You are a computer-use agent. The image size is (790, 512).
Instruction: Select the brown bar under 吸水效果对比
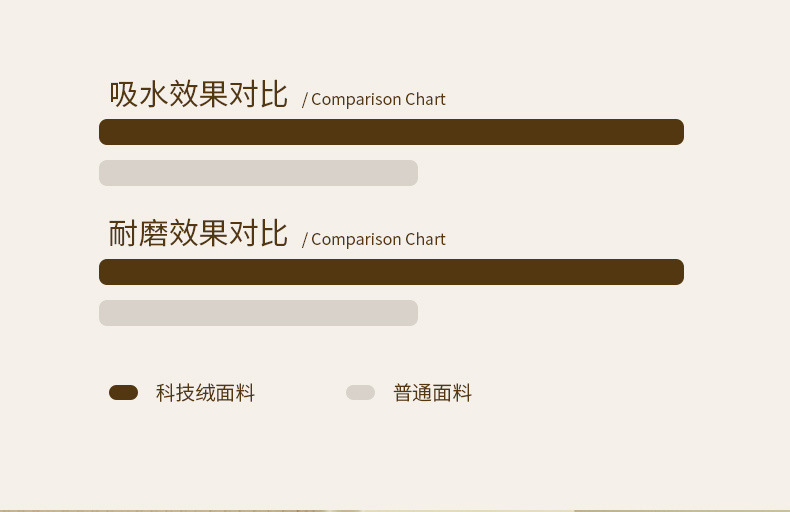click(391, 132)
